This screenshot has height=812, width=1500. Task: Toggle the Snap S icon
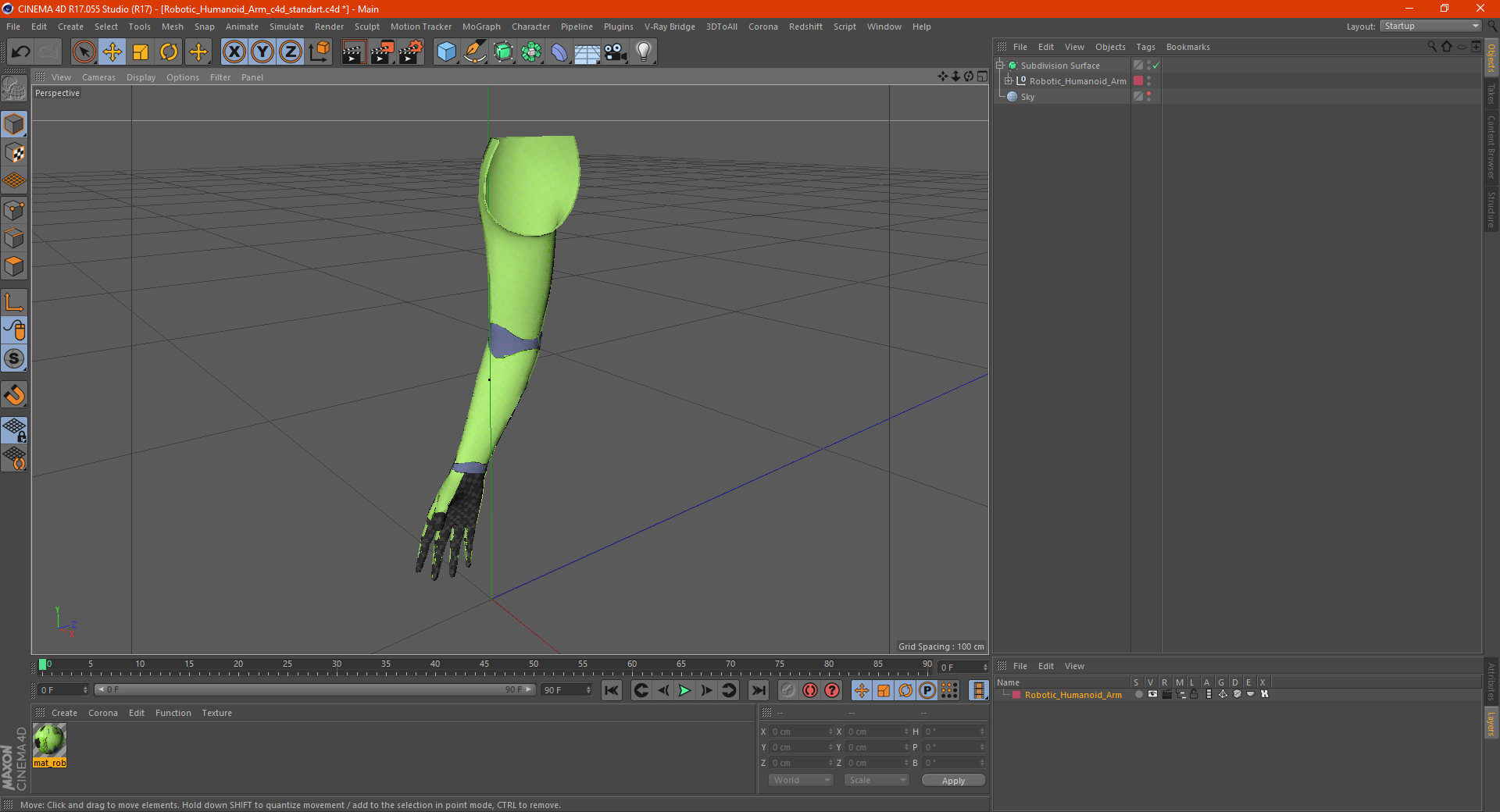[14, 358]
